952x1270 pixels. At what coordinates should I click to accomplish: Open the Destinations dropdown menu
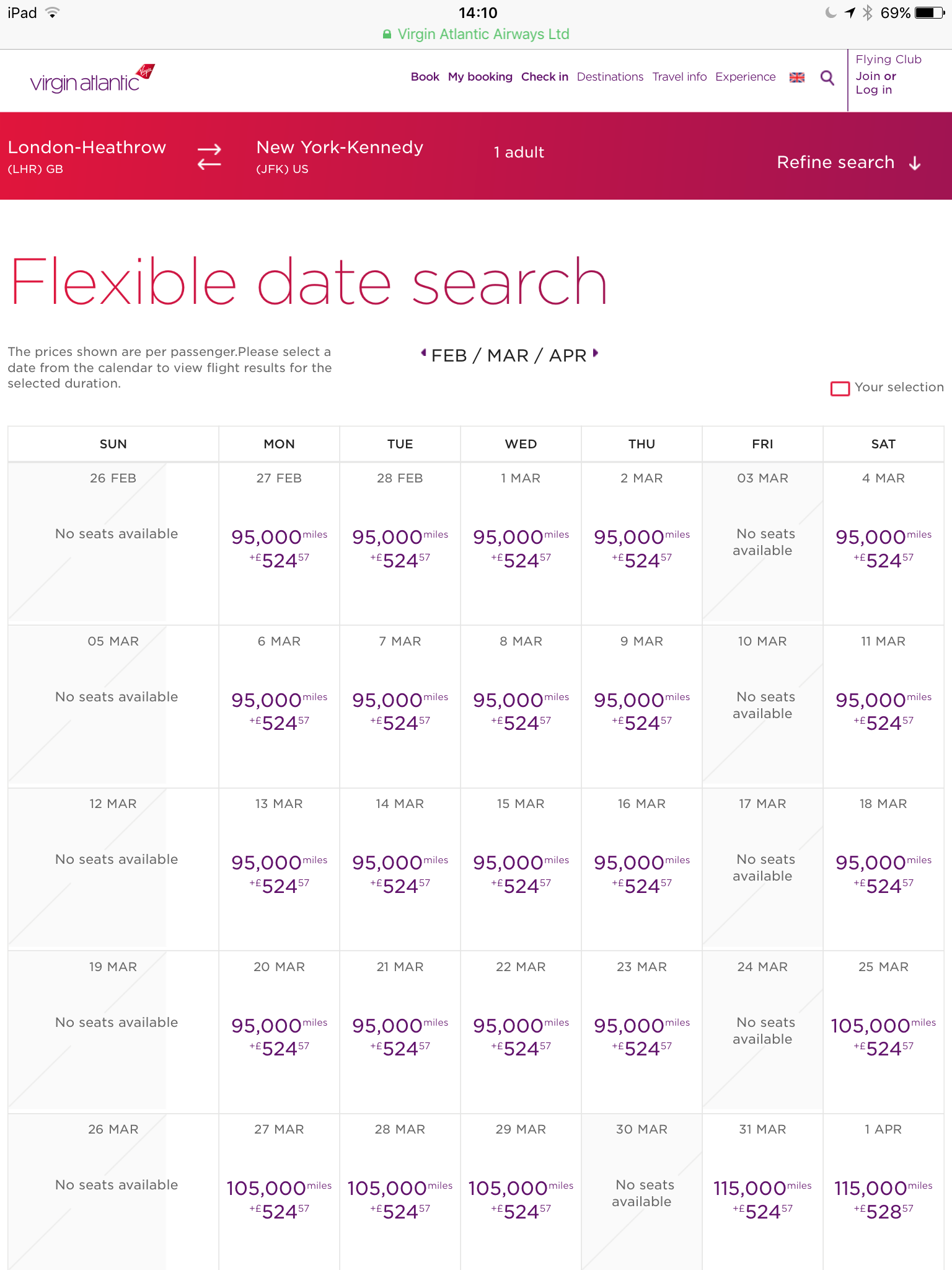(x=610, y=77)
